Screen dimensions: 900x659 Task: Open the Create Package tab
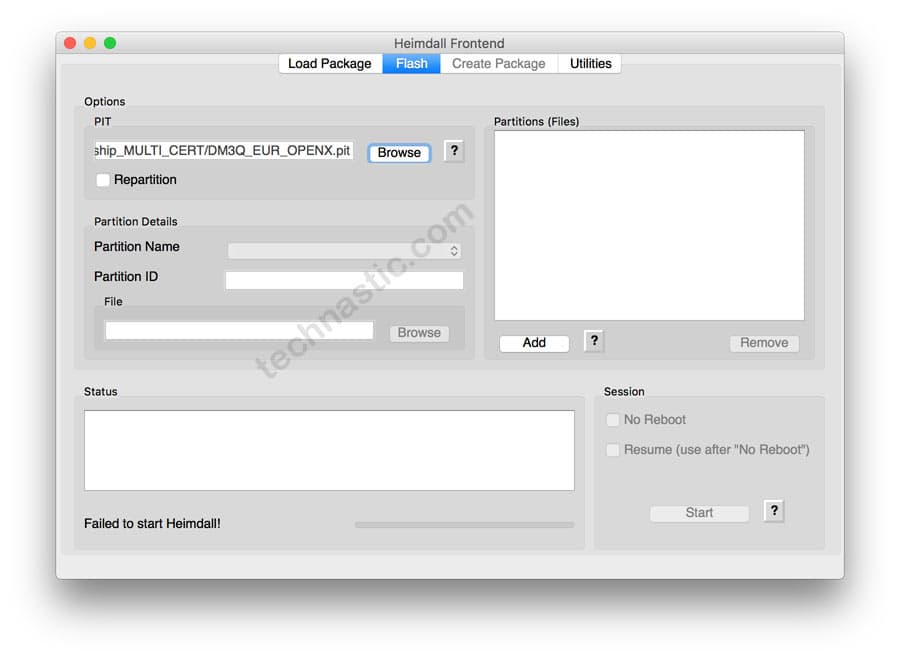point(499,64)
